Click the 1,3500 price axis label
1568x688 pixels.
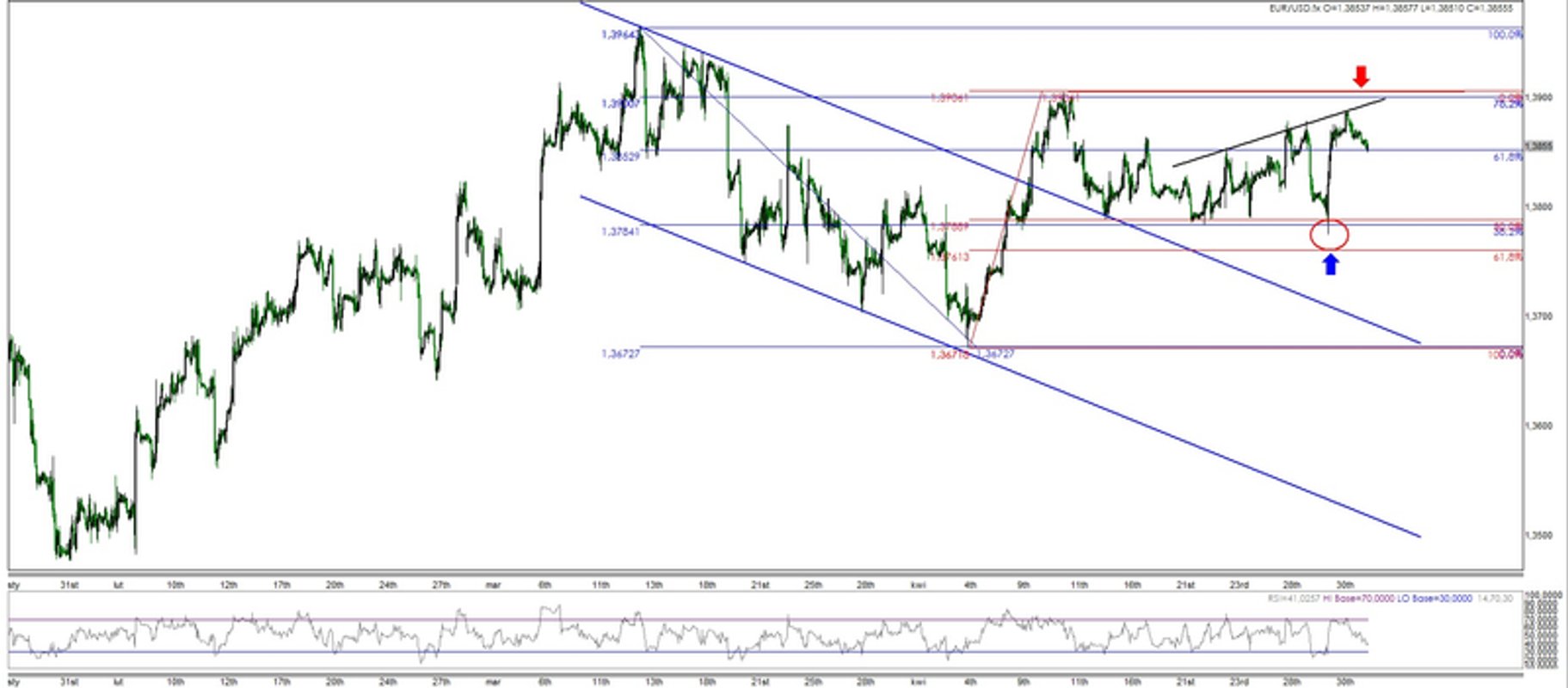(x=1539, y=535)
